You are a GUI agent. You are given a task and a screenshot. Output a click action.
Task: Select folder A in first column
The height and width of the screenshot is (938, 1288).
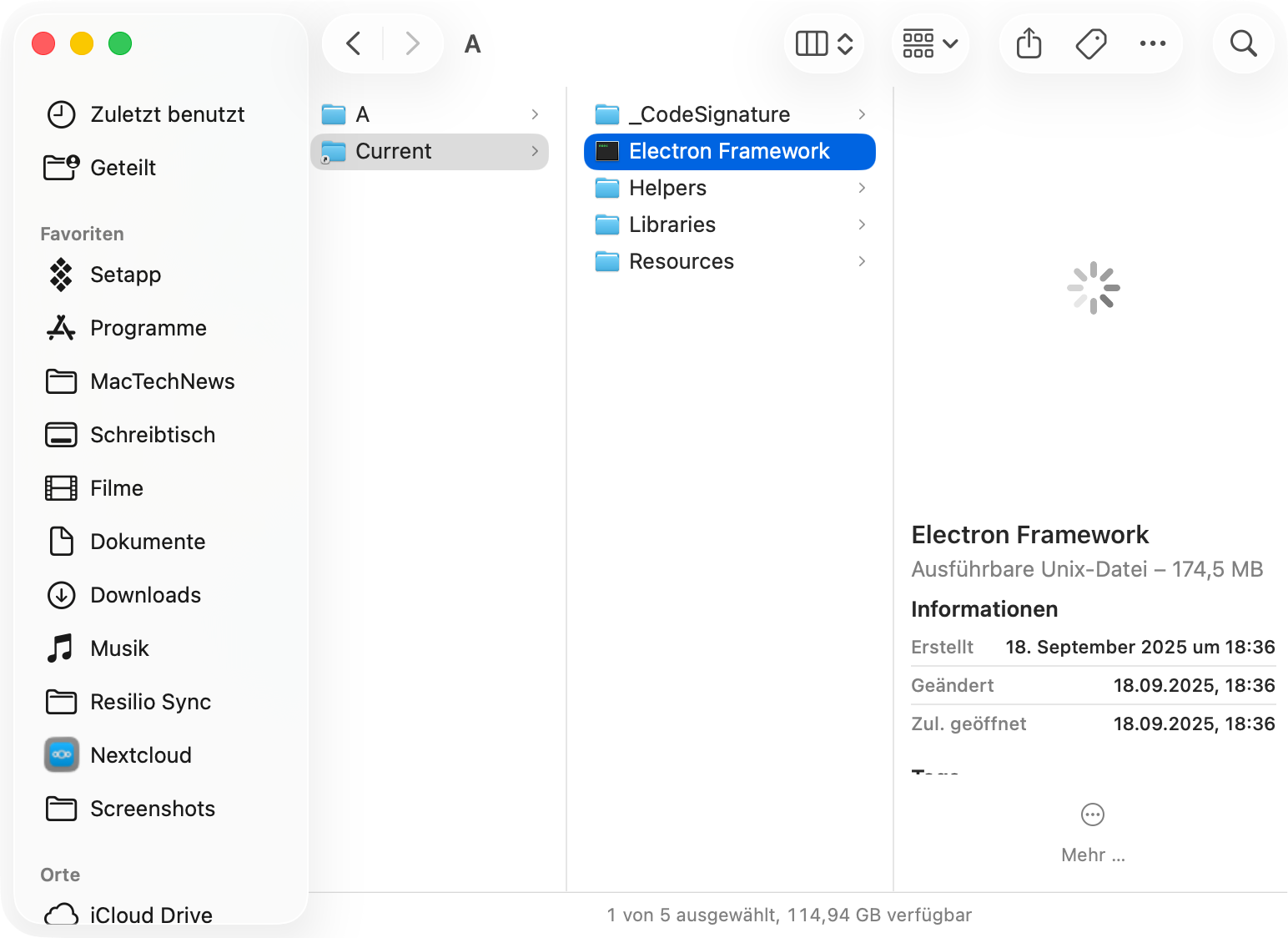(x=363, y=114)
